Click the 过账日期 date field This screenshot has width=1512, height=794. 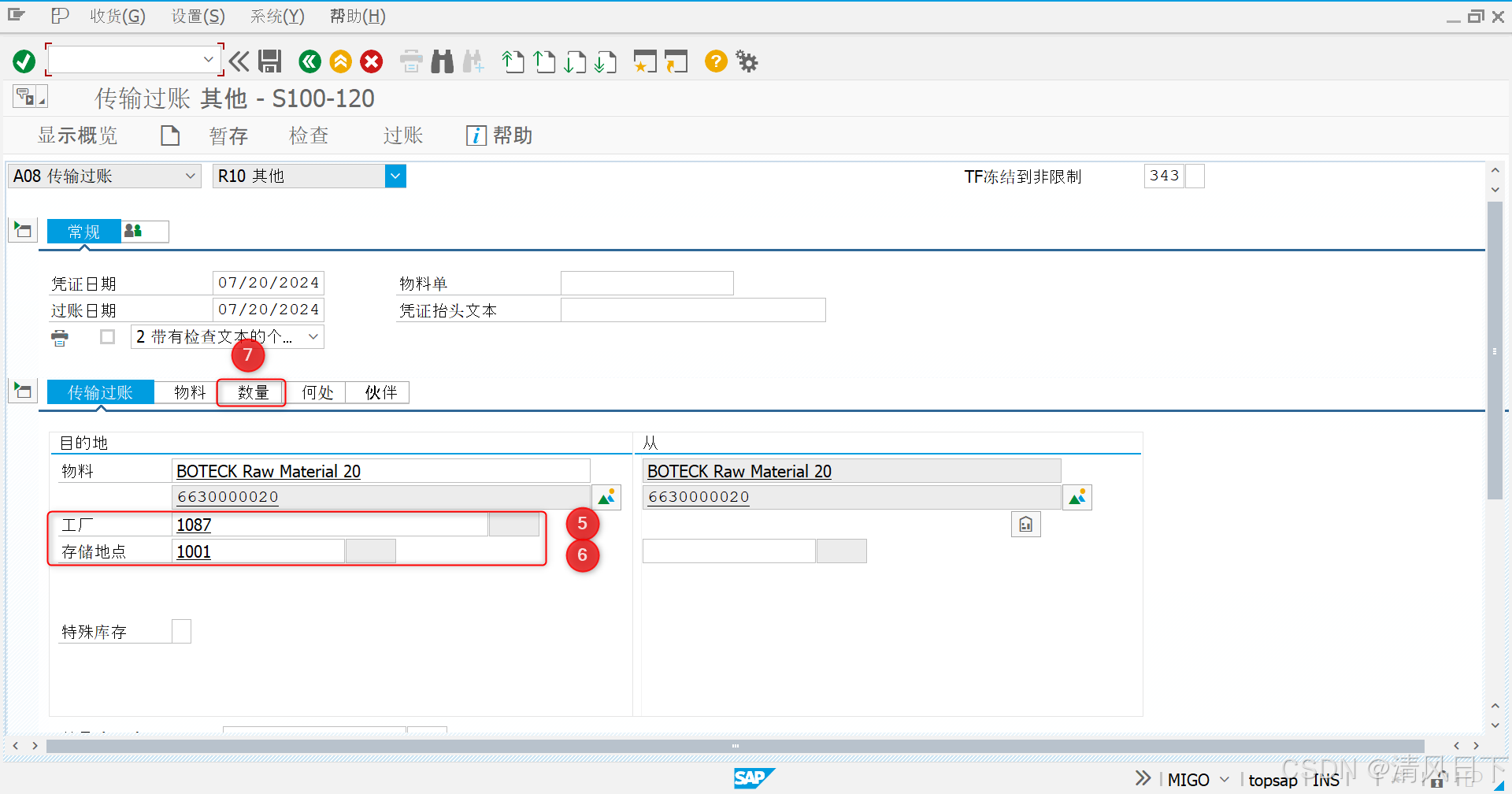269,310
